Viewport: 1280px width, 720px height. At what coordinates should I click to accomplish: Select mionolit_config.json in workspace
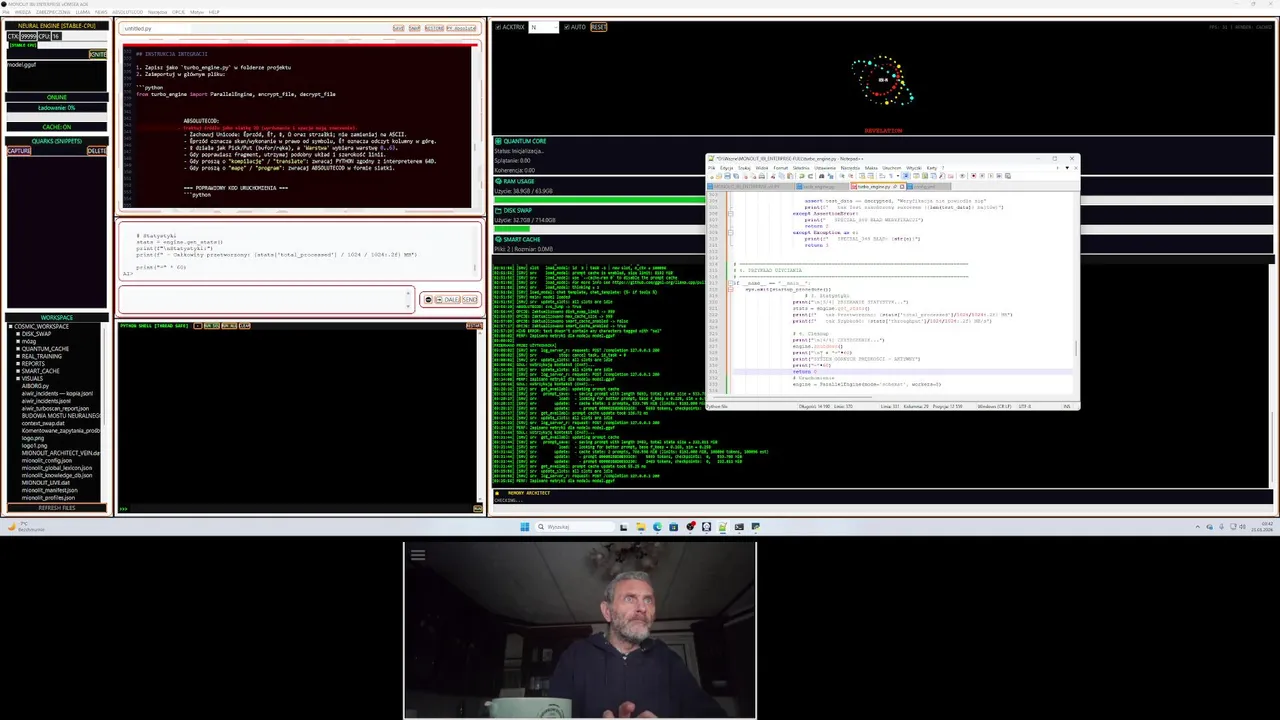coord(47,460)
